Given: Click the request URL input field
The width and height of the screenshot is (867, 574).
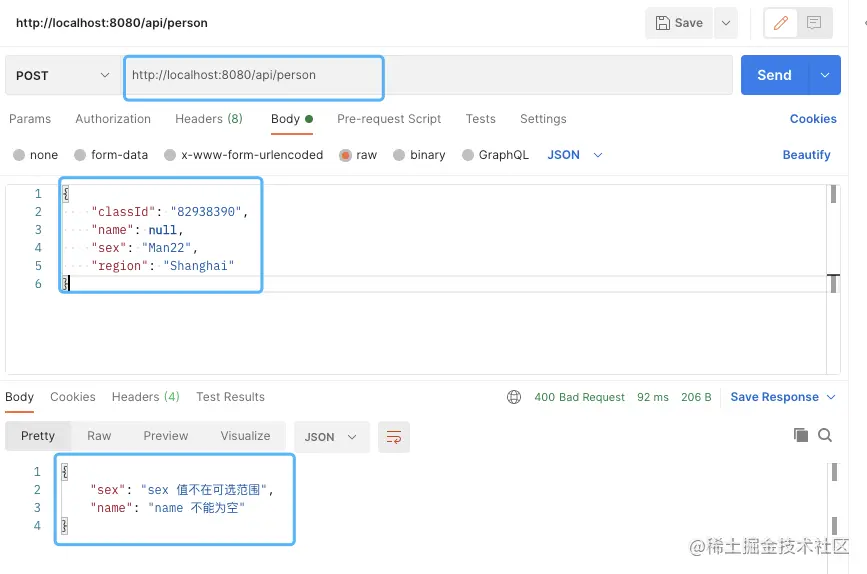Looking at the screenshot, I should pyautogui.click(x=428, y=75).
